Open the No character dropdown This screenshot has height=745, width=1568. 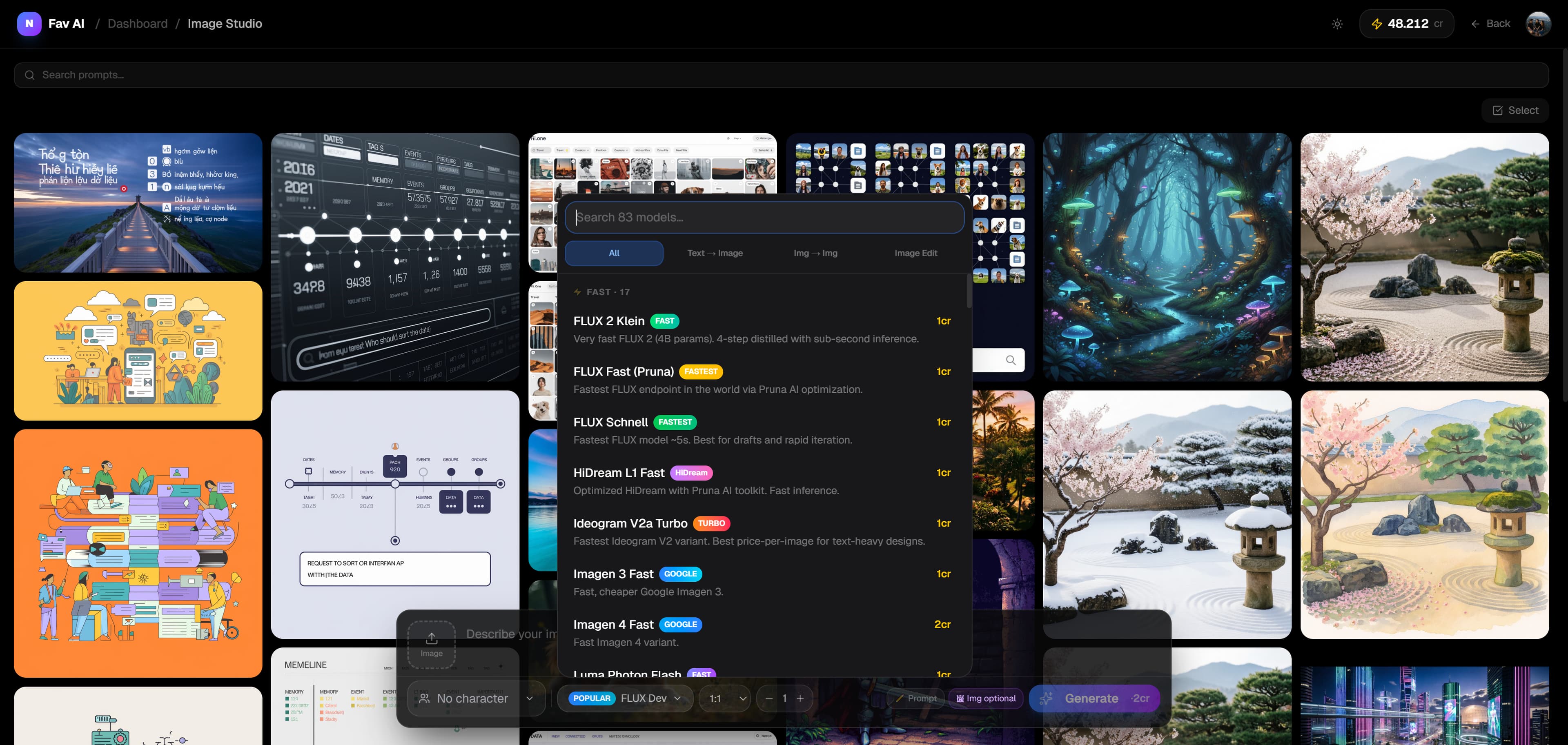click(477, 698)
